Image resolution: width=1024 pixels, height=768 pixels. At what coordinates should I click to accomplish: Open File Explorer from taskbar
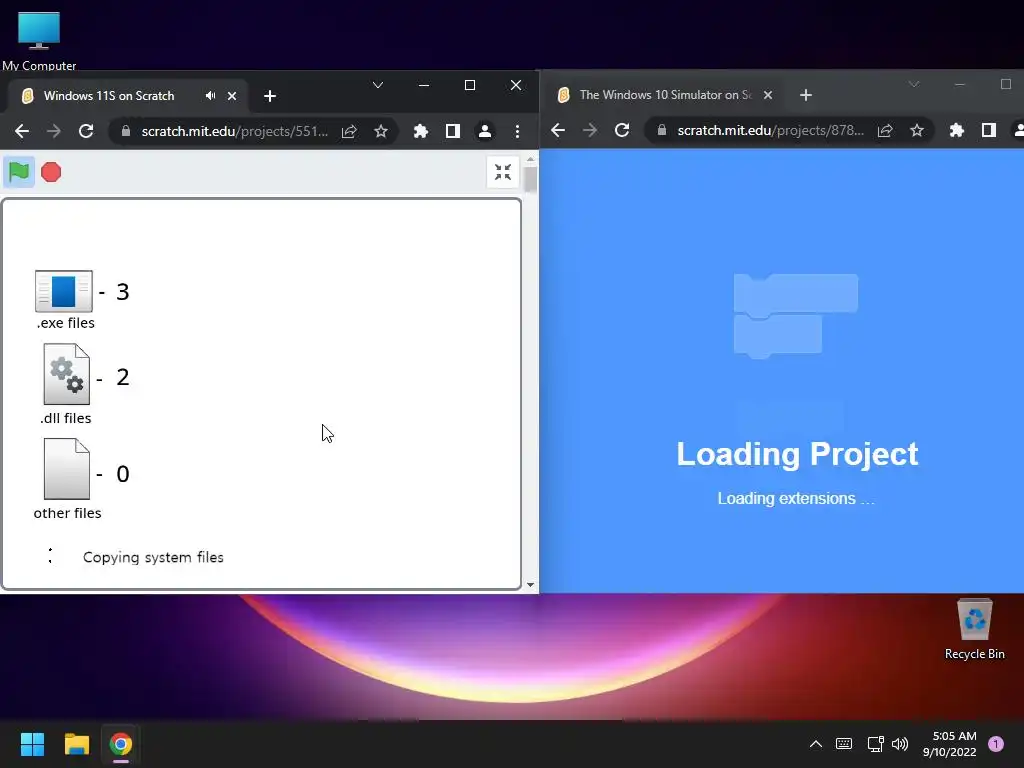tap(77, 744)
